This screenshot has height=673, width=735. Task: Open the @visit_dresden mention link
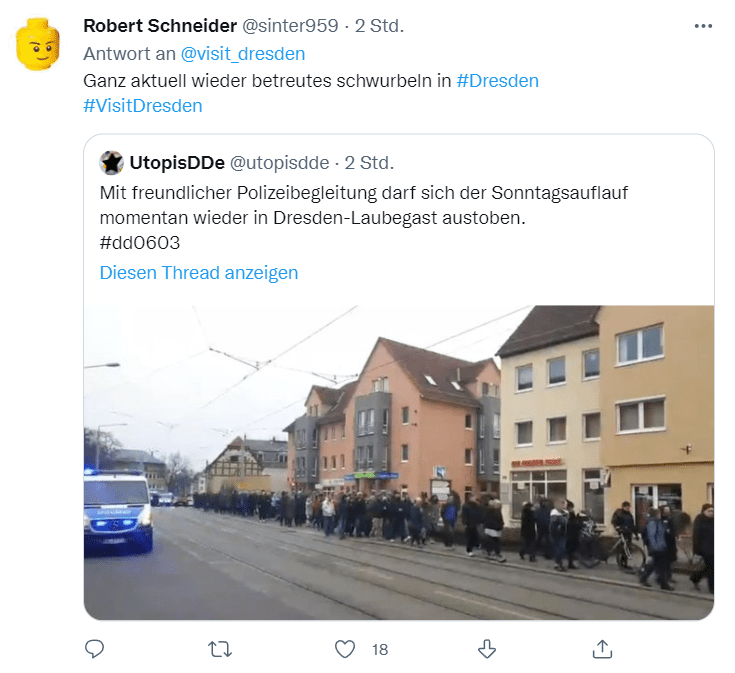coord(243,54)
